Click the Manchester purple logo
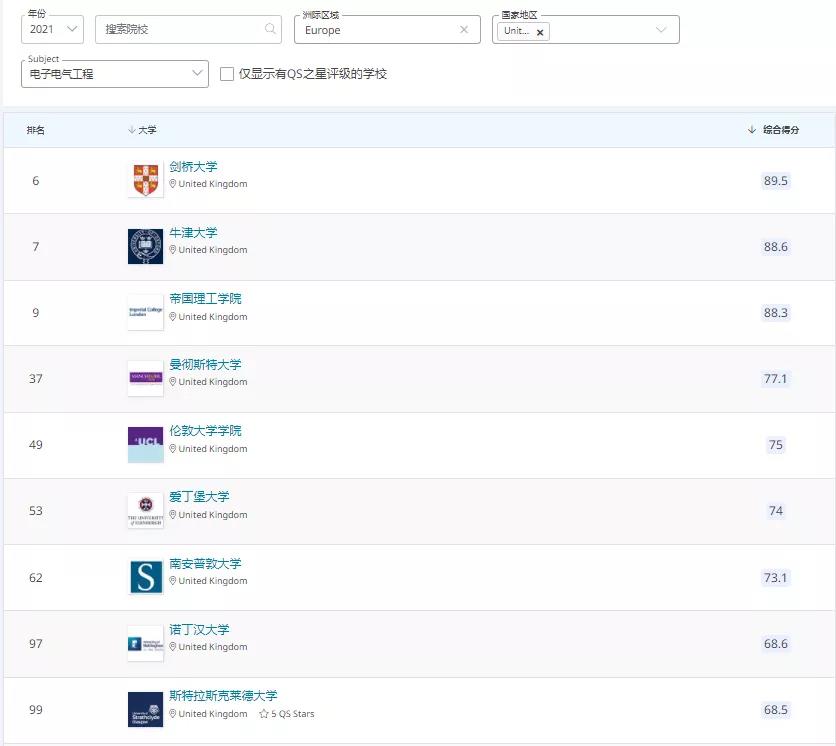836x746 pixels. pos(146,378)
